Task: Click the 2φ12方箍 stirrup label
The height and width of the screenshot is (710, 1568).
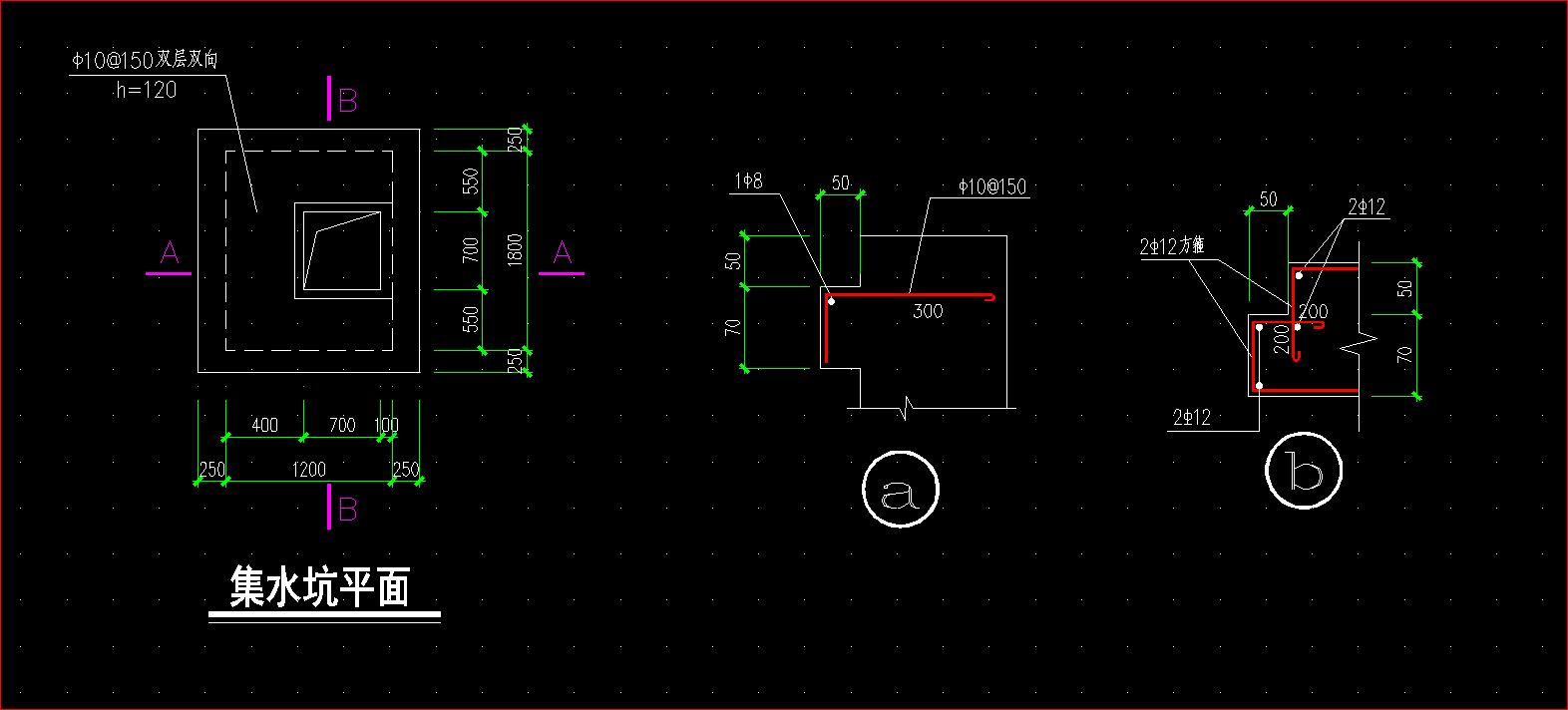Action: coord(1172,246)
